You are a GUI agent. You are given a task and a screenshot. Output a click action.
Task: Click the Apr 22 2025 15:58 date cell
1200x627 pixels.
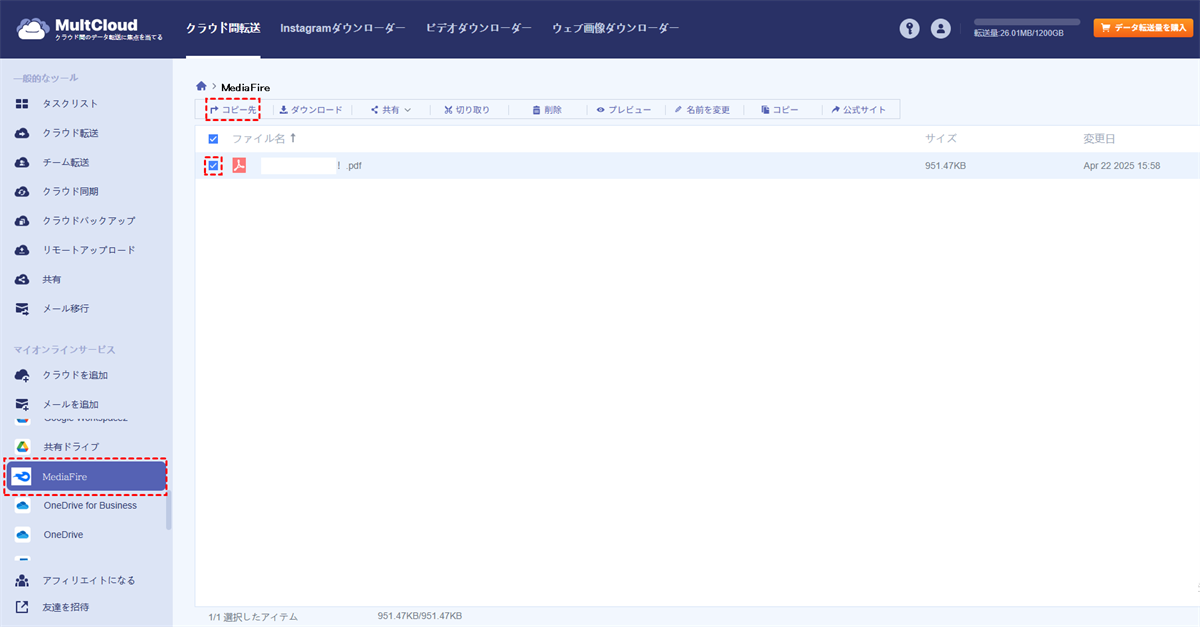click(1122, 166)
